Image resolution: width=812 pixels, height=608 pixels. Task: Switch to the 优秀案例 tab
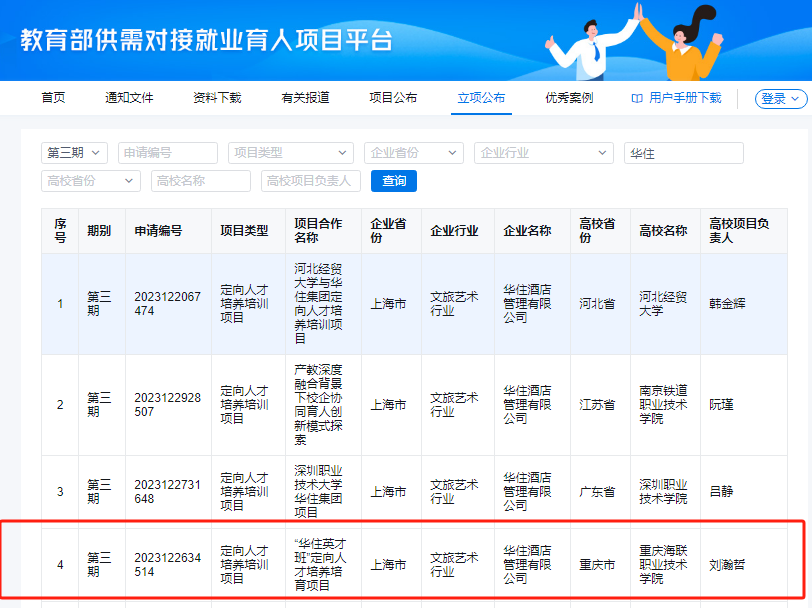[562, 98]
